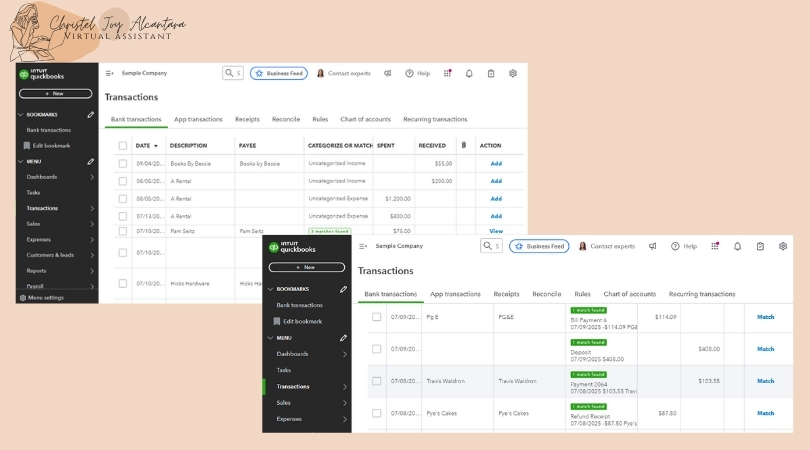This screenshot has width=810, height=450.
Task: Open the Reconcile tab in the back window
Action: 286,119
